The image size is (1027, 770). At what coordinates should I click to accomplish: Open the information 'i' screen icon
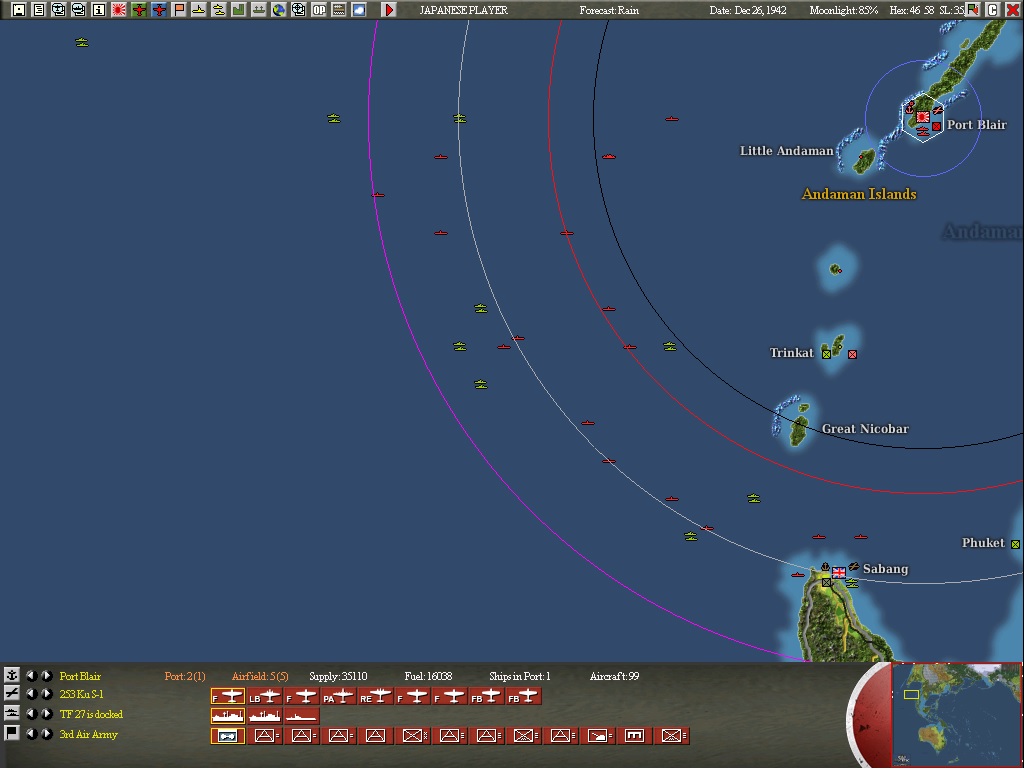pyautogui.click(x=99, y=10)
